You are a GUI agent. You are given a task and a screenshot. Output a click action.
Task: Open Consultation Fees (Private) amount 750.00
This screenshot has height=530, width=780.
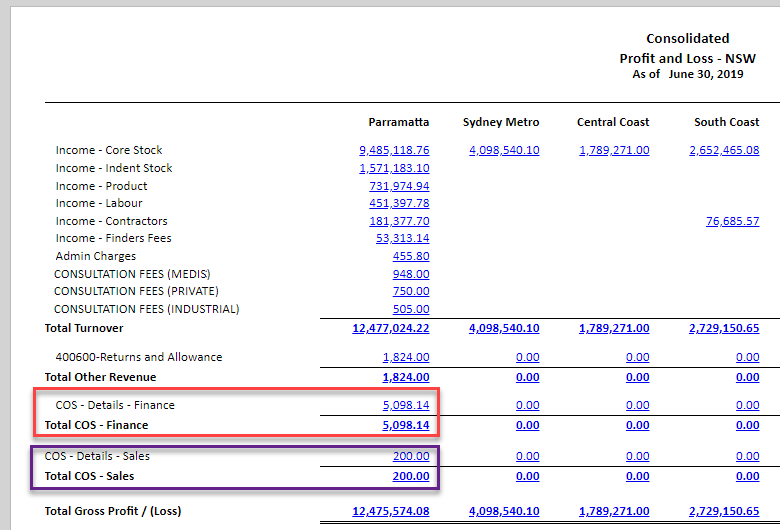[x=411, y=291]
